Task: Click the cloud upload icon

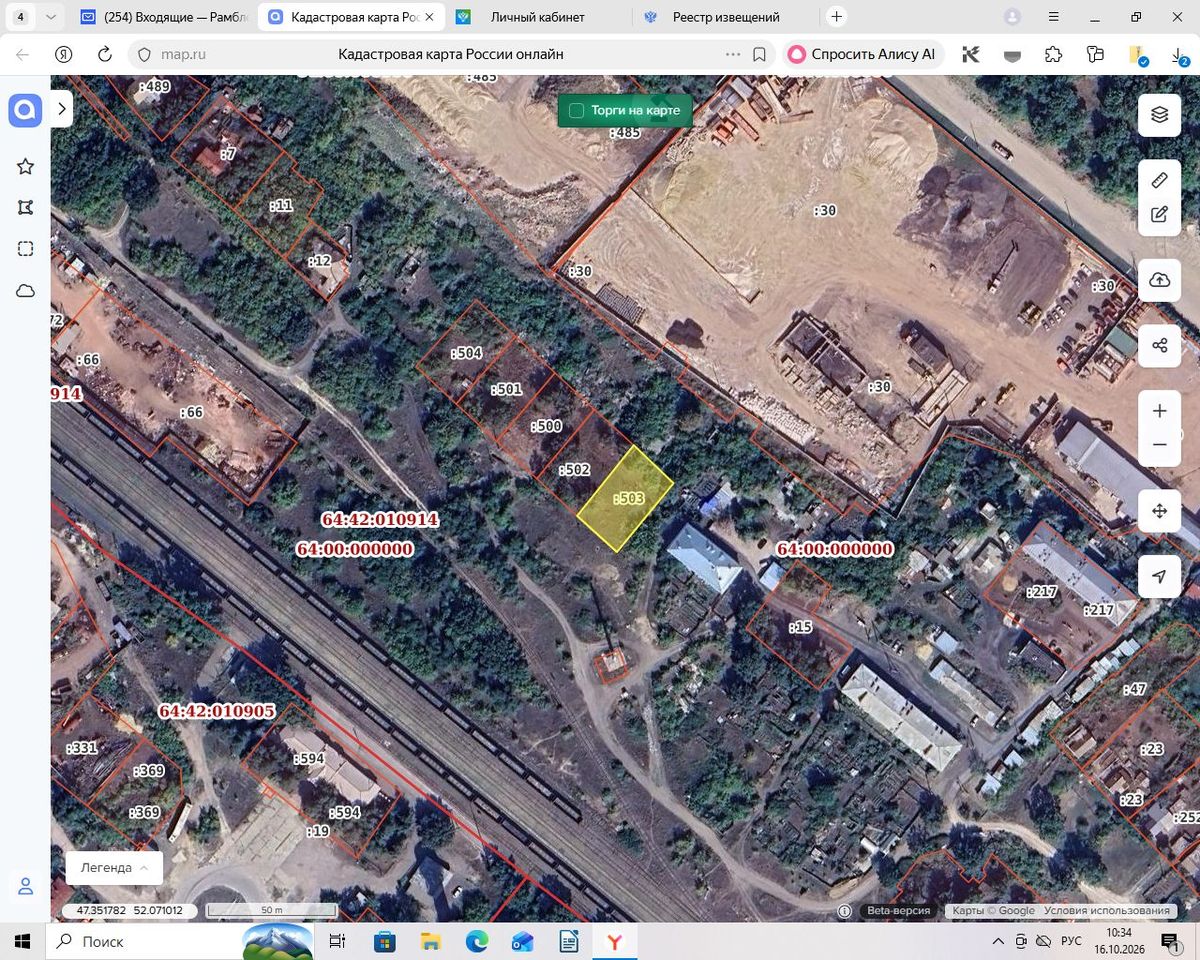Action: click(x=1159, y=280)
